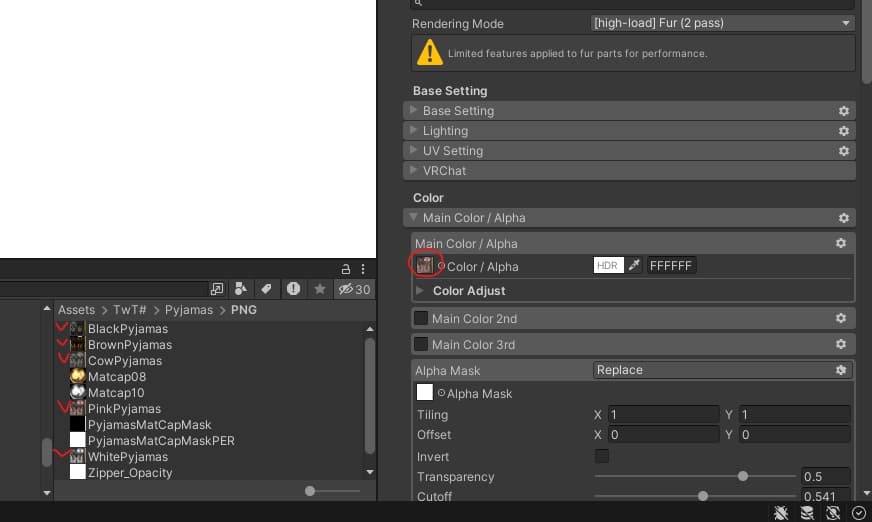Lock the Project panel with padlock icon
872x522 pixels.
click(345, 269)
